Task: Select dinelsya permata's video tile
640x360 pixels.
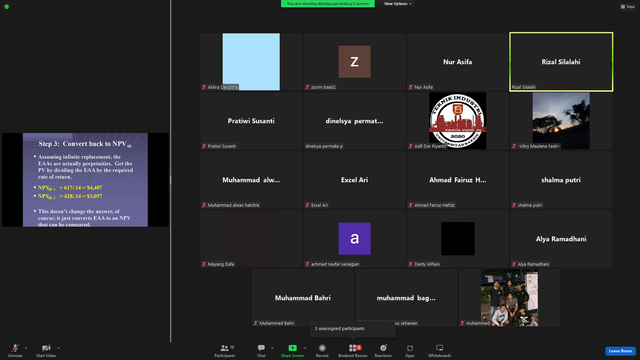Action: click(x=354, y=121)
